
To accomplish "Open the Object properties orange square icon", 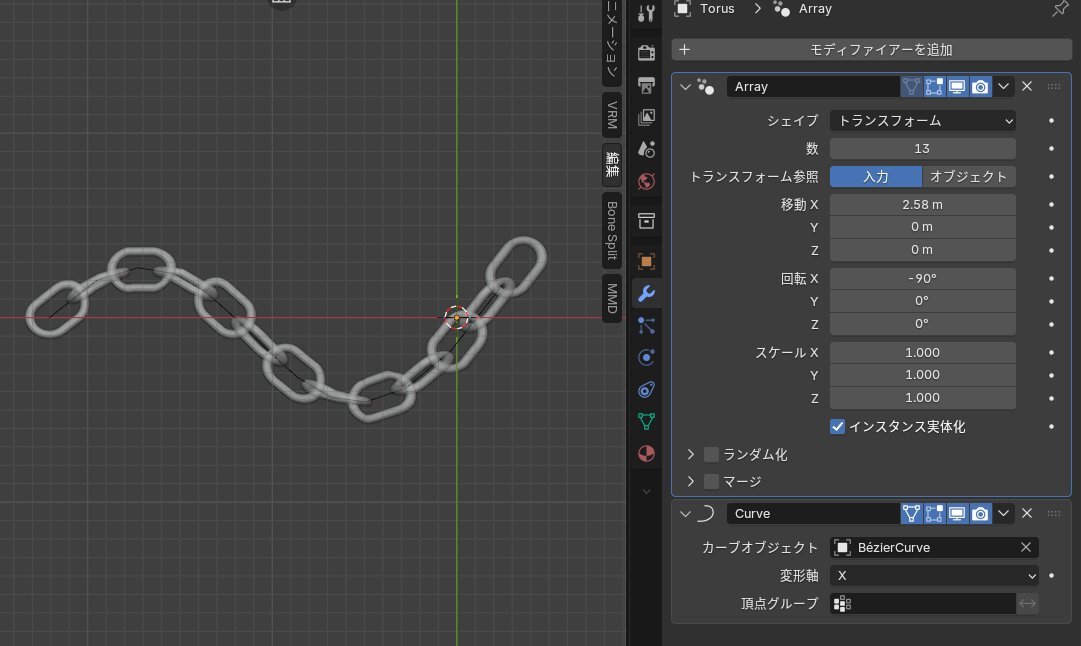I will (x=646, y=261).
